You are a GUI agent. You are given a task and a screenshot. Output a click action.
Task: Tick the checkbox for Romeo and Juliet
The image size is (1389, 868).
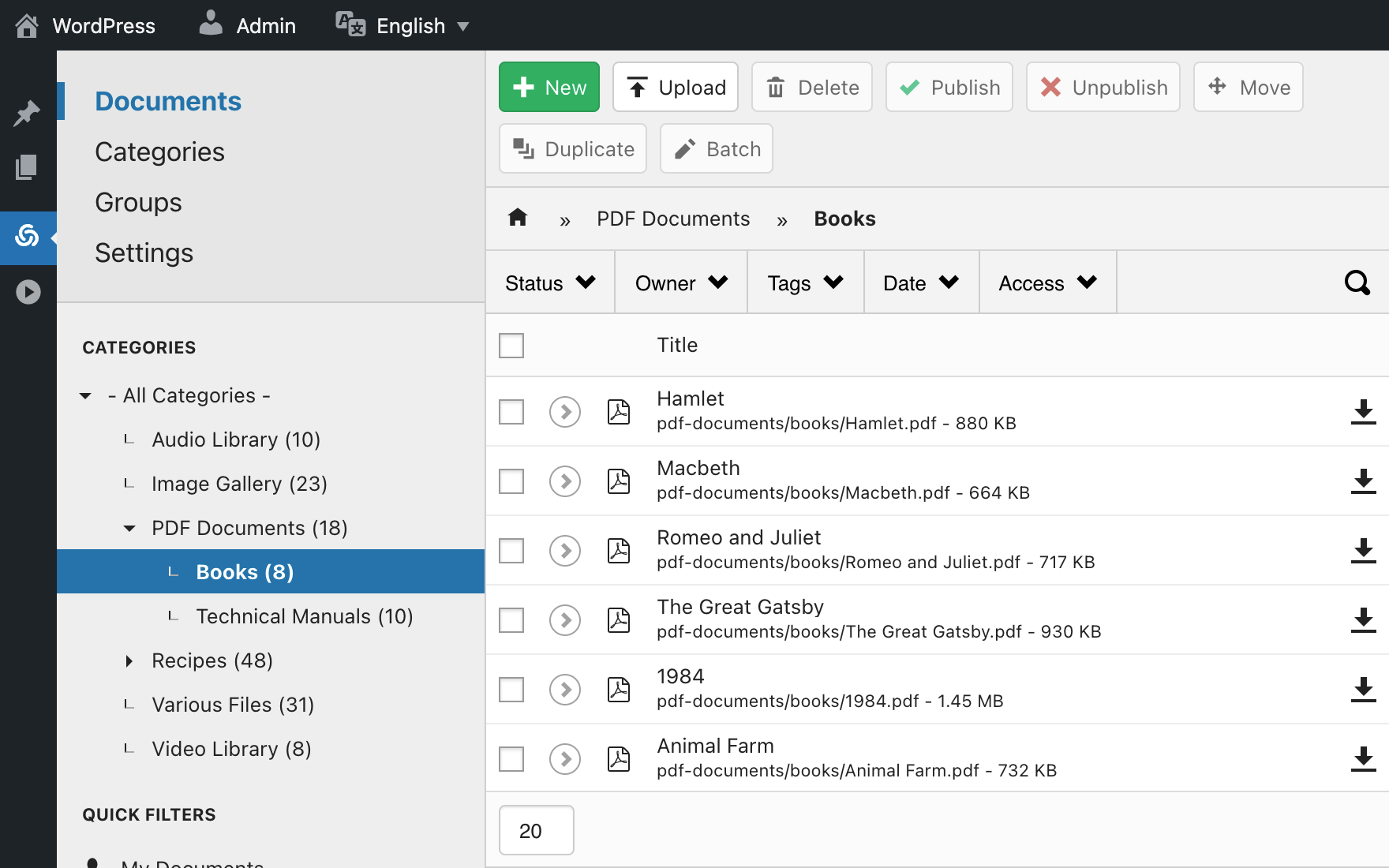click(511, 551)
